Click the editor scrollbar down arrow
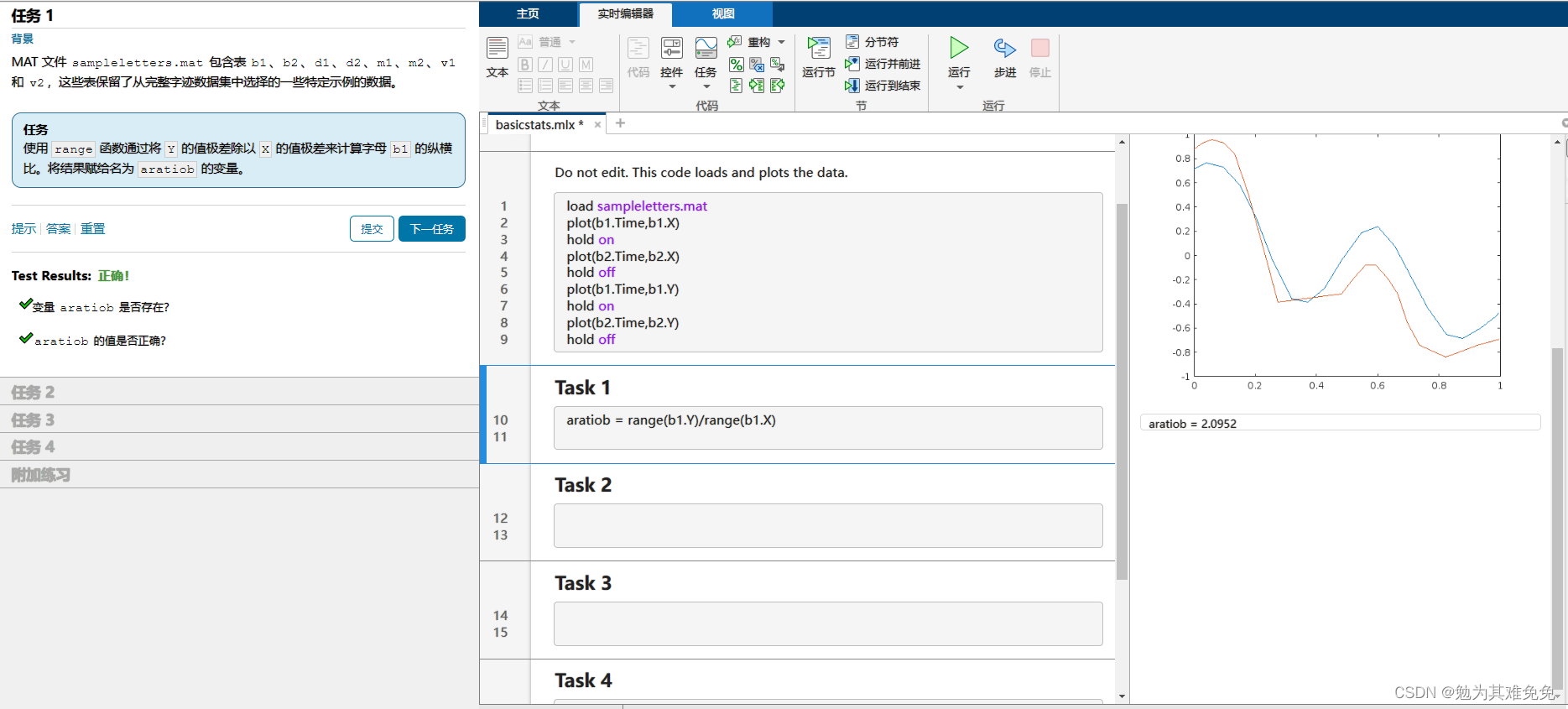 [x=1123, y=696]
